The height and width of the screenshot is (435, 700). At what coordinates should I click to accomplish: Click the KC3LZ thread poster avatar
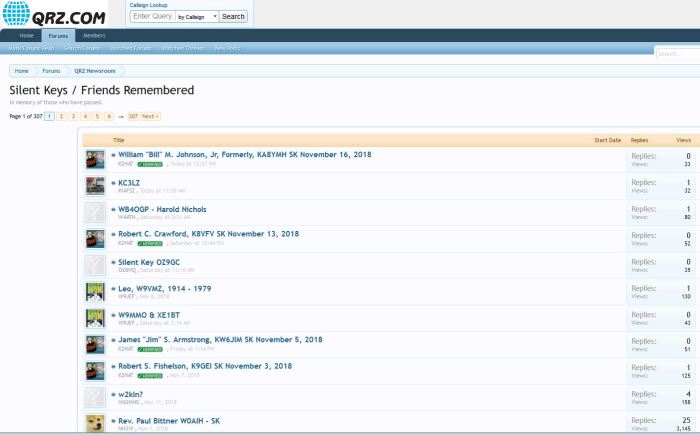95,185
